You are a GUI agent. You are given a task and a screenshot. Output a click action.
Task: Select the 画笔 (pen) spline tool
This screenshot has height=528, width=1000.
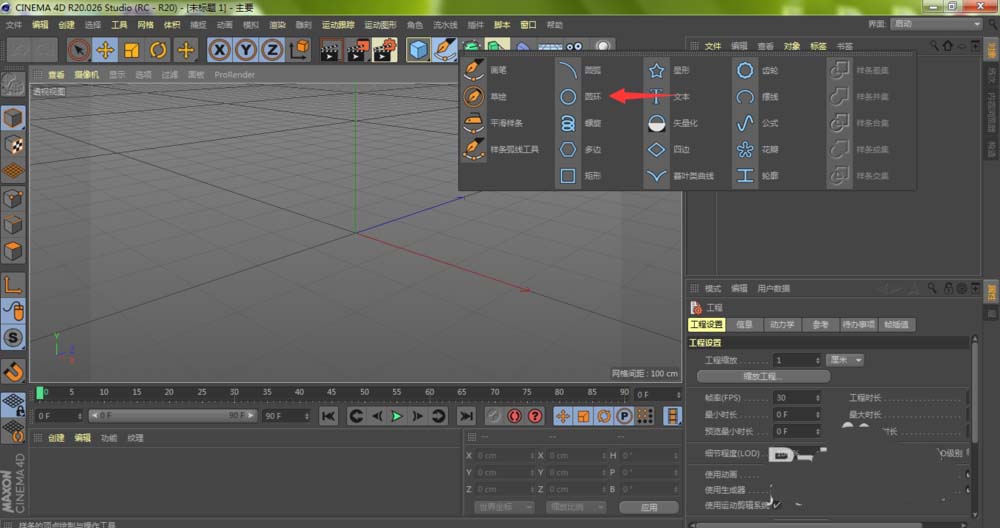pyautogui.click(x=474, y=71)
